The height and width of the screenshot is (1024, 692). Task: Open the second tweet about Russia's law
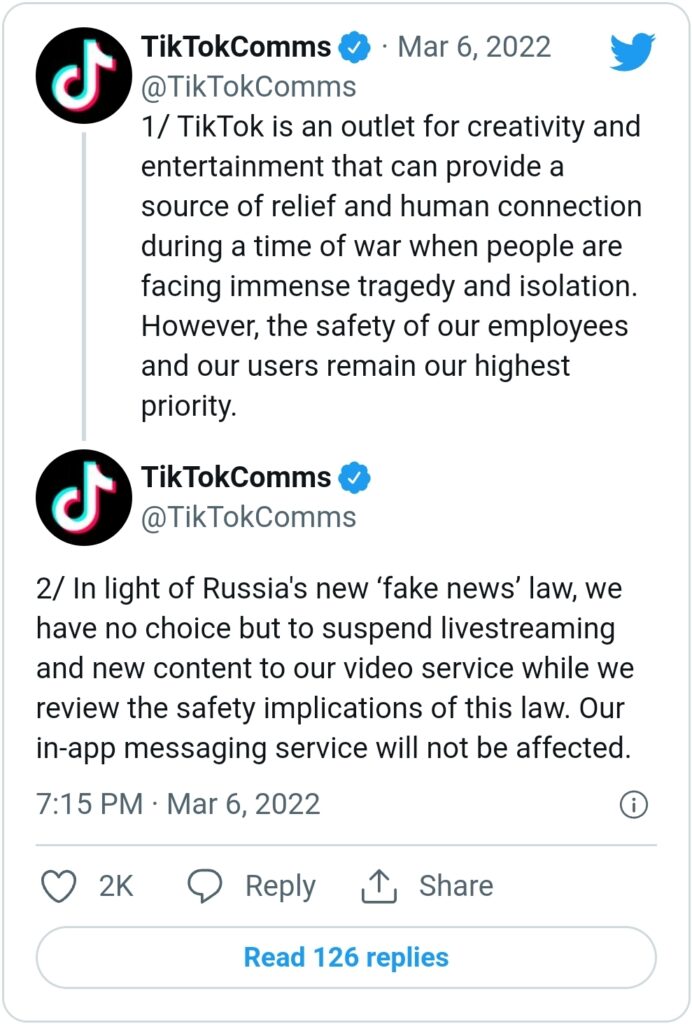[x=334, y=668]
